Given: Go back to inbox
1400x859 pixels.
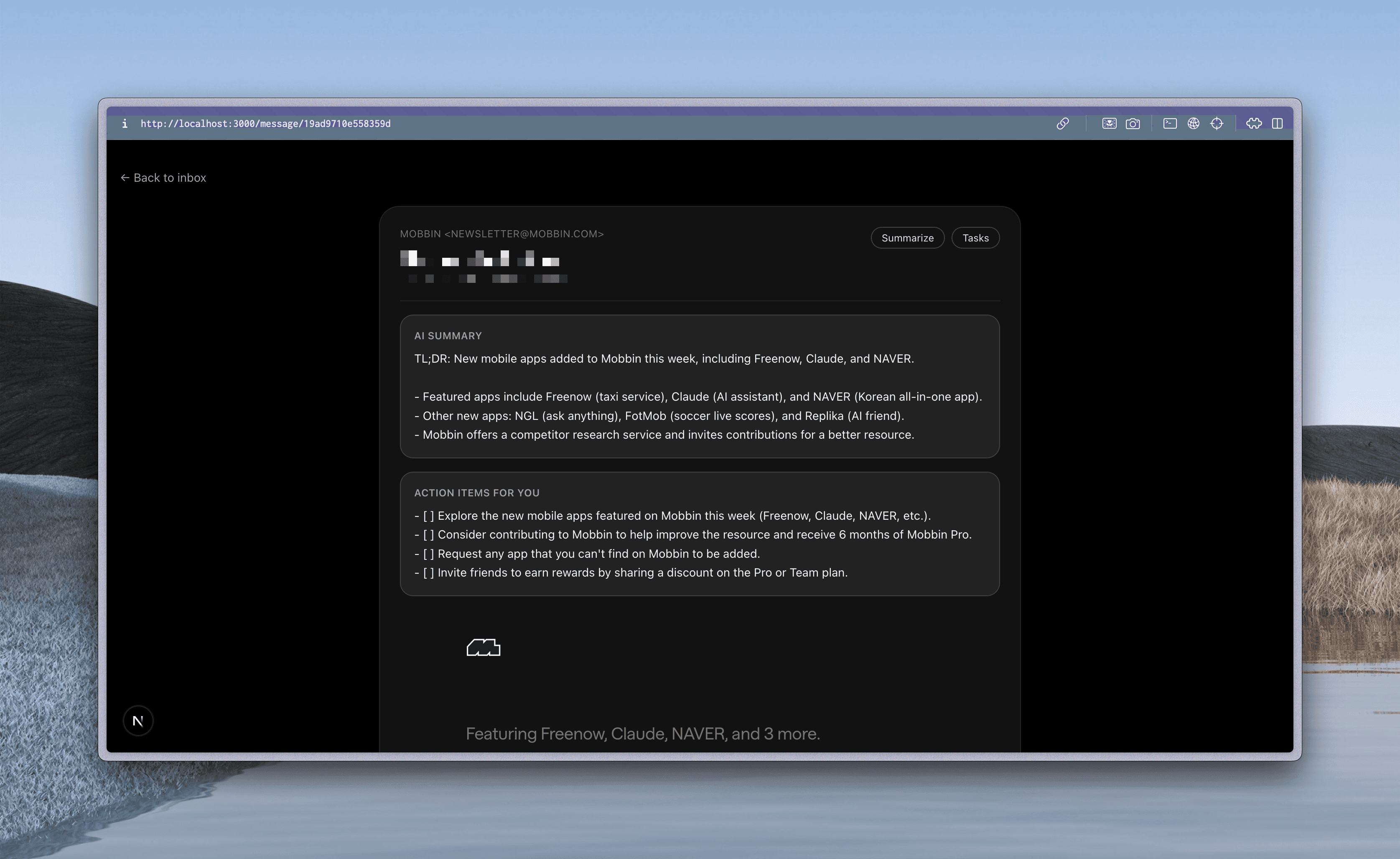Looking at the screenshot, I should (164, 178).
